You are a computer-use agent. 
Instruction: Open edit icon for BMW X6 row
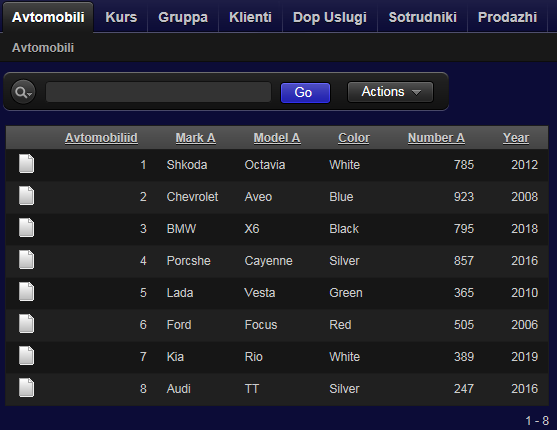(x=27, y=228)
